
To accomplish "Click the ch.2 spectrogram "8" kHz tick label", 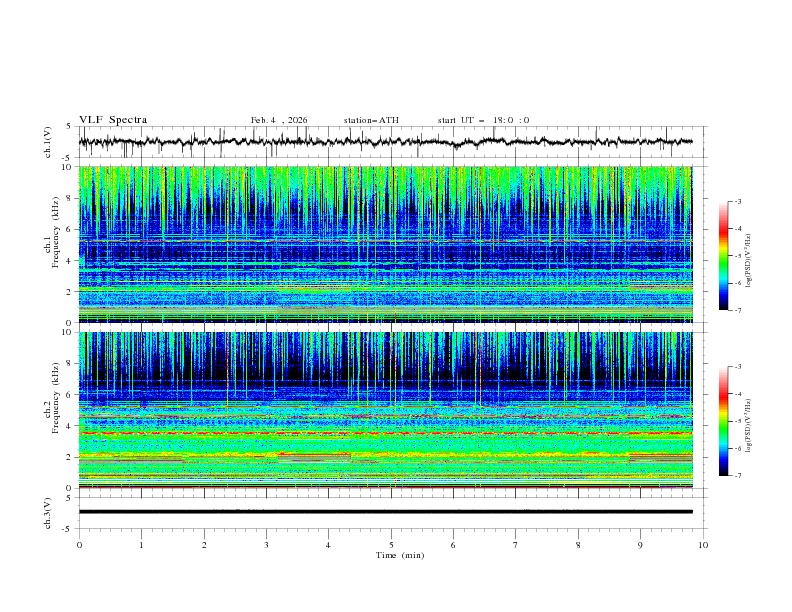I will tap(71, 364).
